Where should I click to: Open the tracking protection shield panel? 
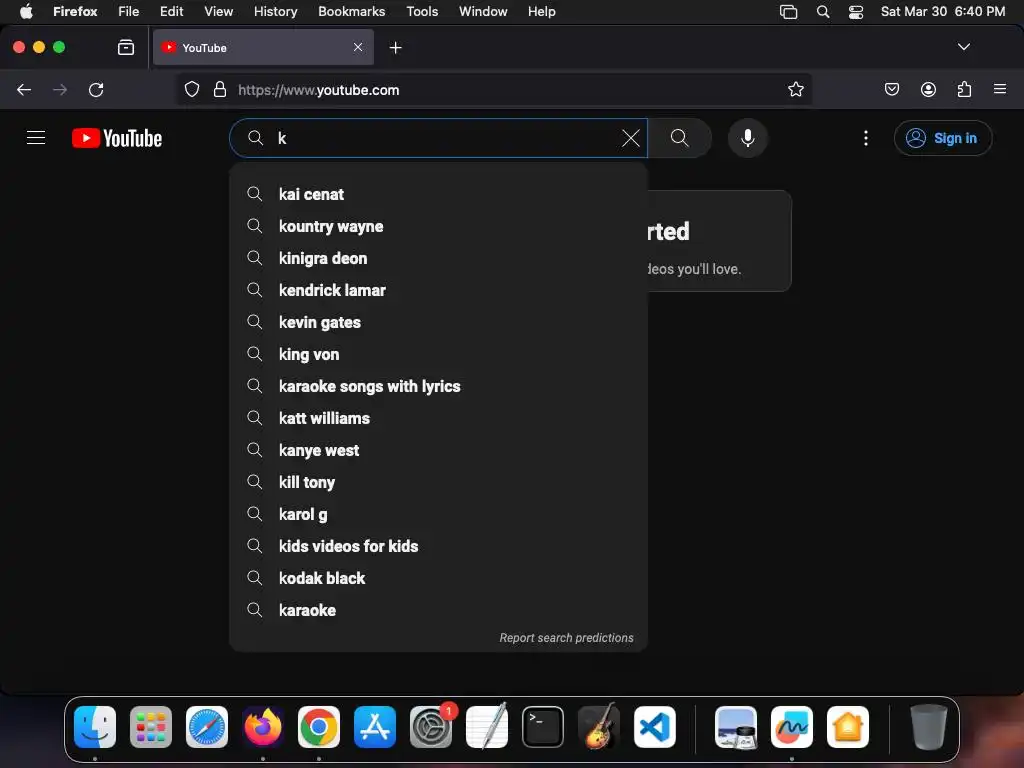192,89
